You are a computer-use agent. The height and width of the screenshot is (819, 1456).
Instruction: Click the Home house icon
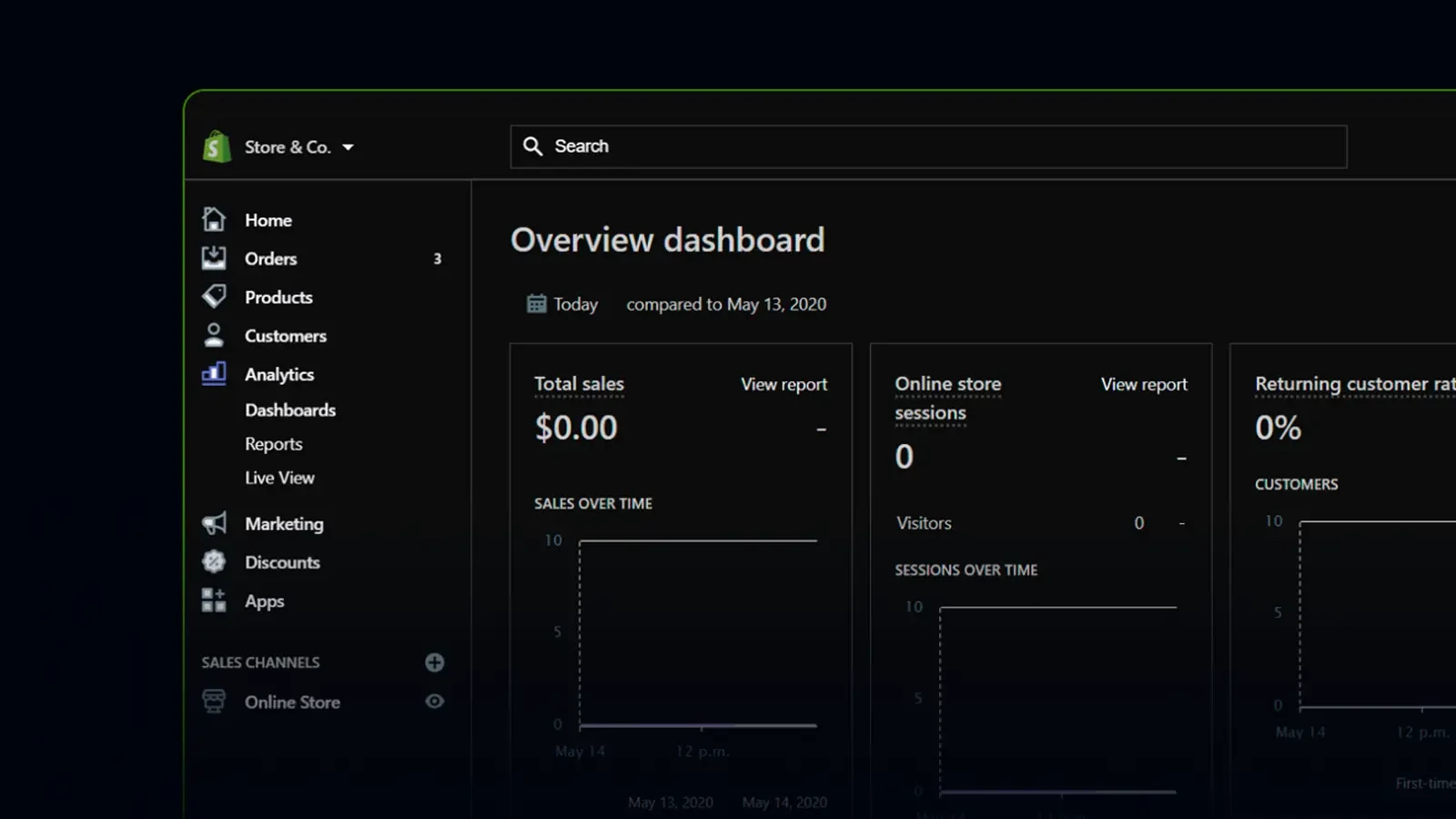point(214,219)
